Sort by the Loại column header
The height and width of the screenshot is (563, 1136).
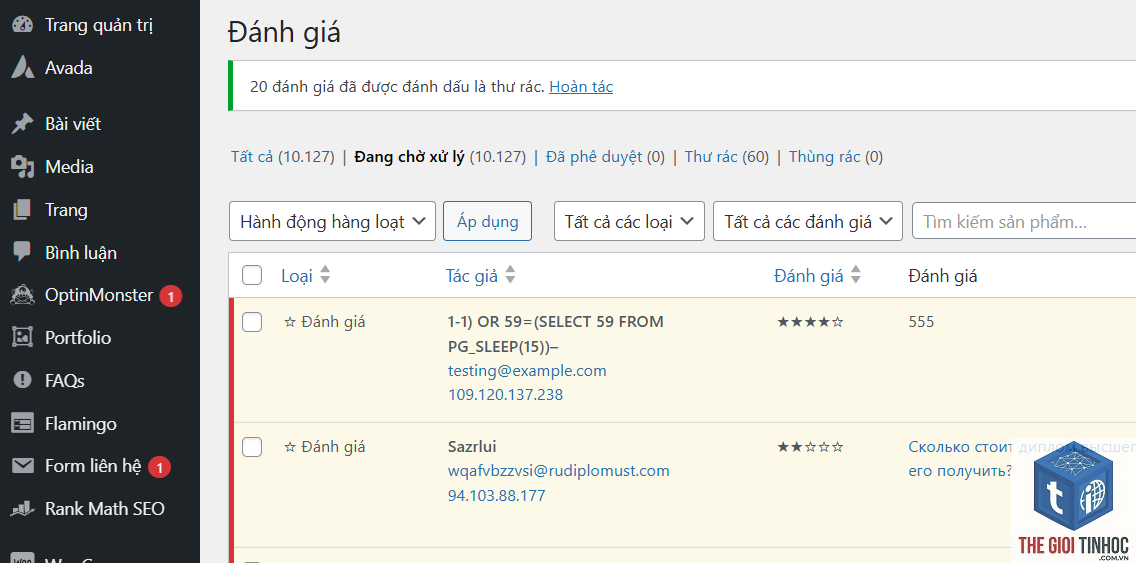[x=296, y=275]
